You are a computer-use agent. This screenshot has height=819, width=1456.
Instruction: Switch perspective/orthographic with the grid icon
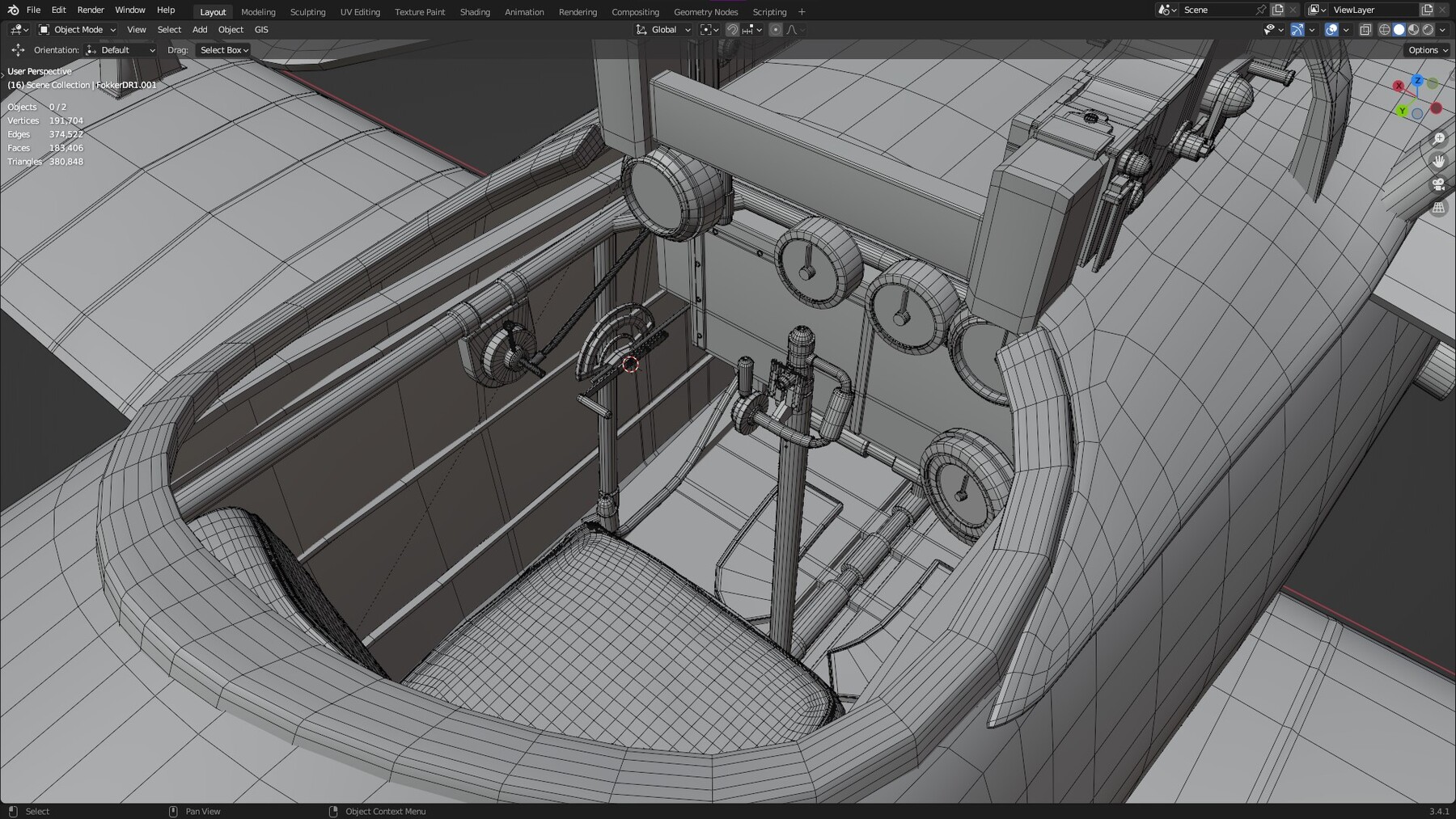click(1438, 208)
